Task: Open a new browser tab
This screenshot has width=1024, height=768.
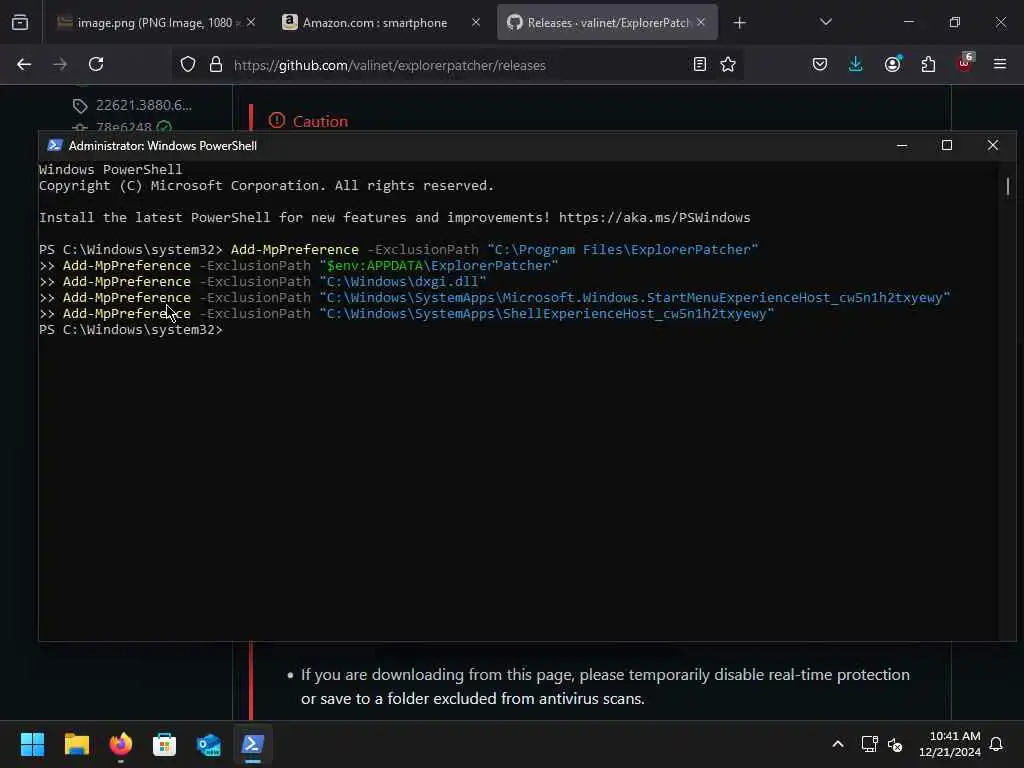Action: (x=739, y=23)
